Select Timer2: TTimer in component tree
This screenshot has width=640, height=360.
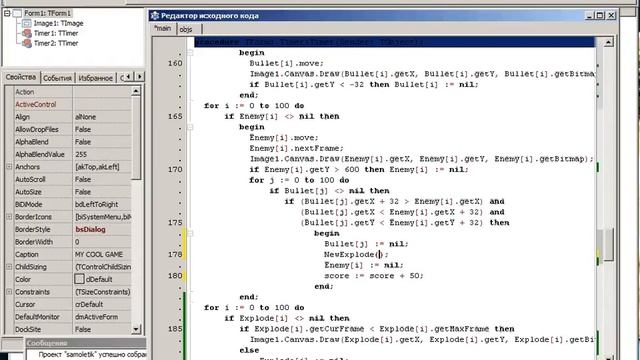coord(56,43)
